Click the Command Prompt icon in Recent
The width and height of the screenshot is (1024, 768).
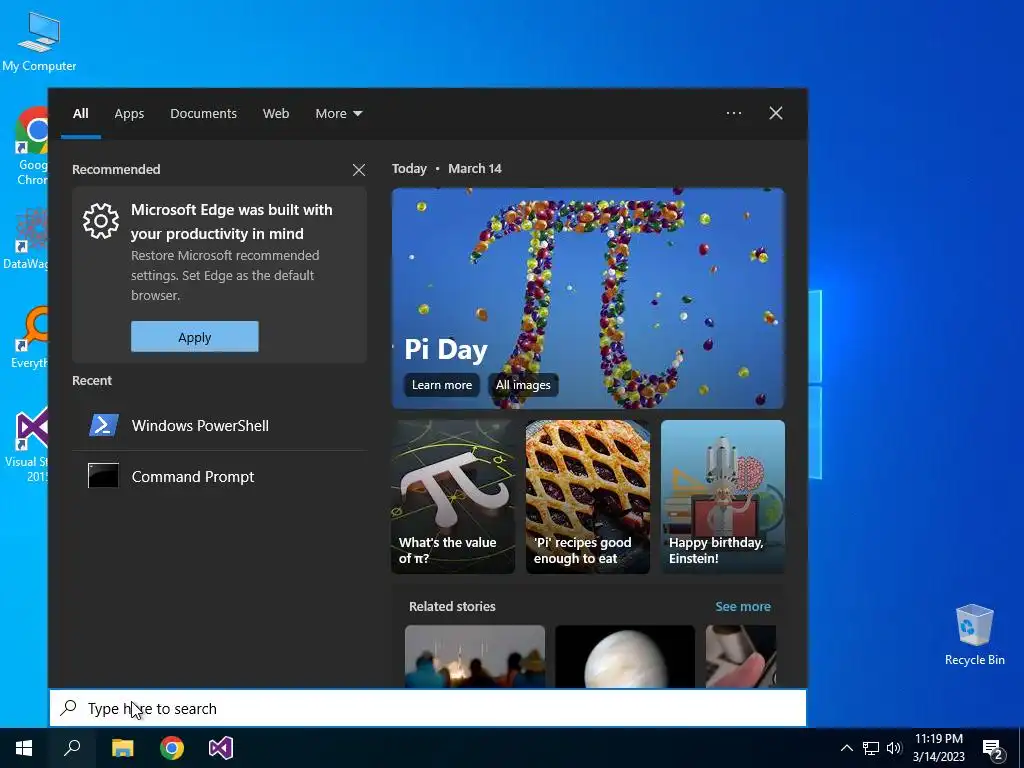click(103, 476)
